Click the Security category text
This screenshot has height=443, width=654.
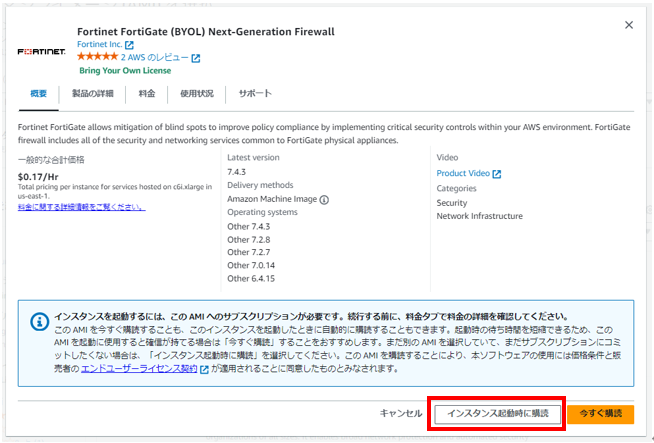(x=452, y=203)
